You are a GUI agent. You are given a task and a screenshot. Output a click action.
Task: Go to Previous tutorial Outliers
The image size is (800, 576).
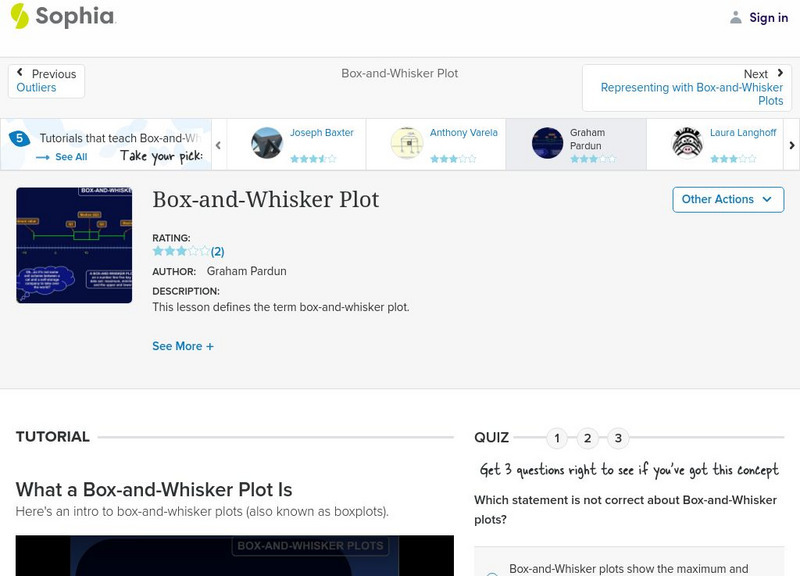[46, 81]
